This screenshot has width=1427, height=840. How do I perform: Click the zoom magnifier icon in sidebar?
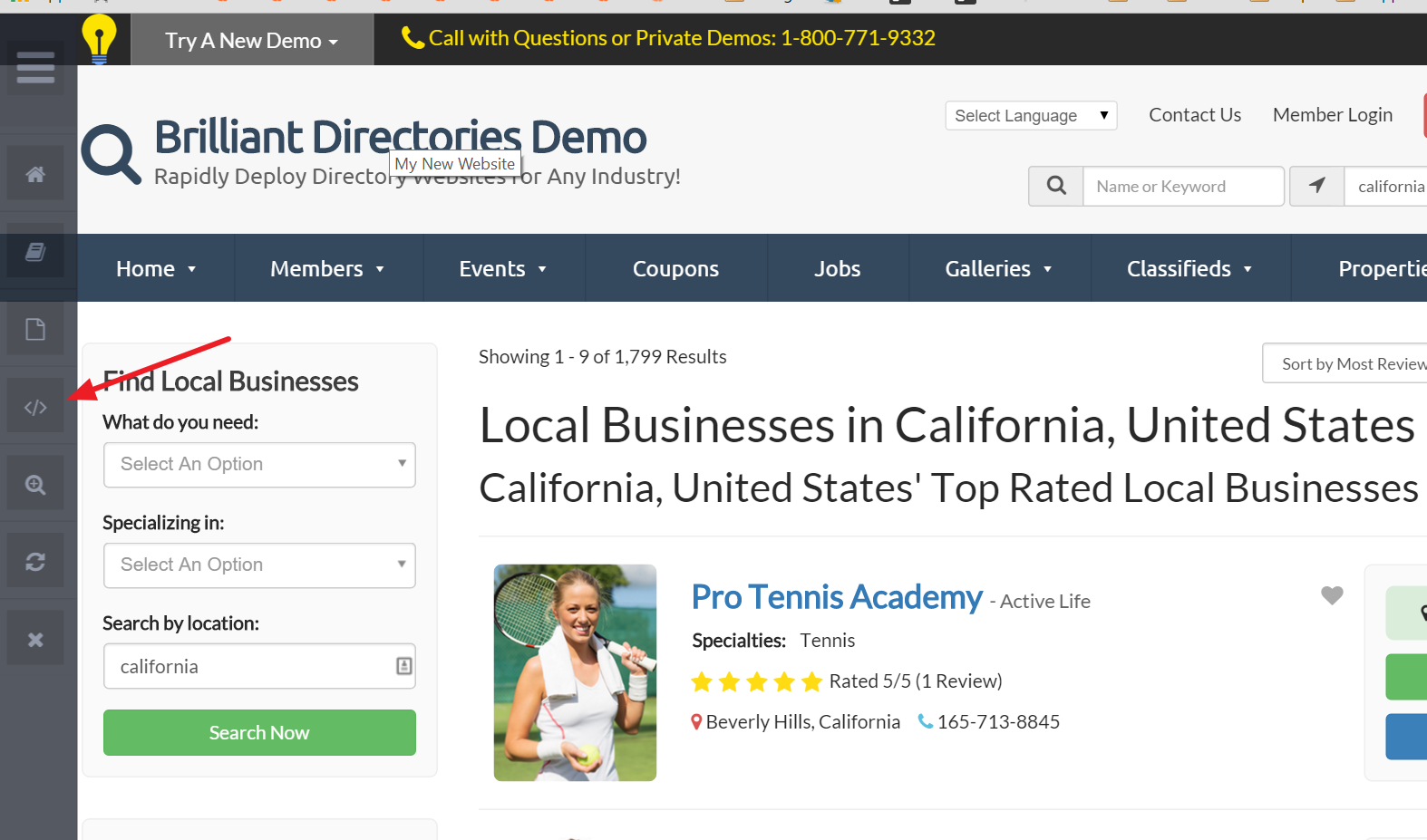(35, 485)
